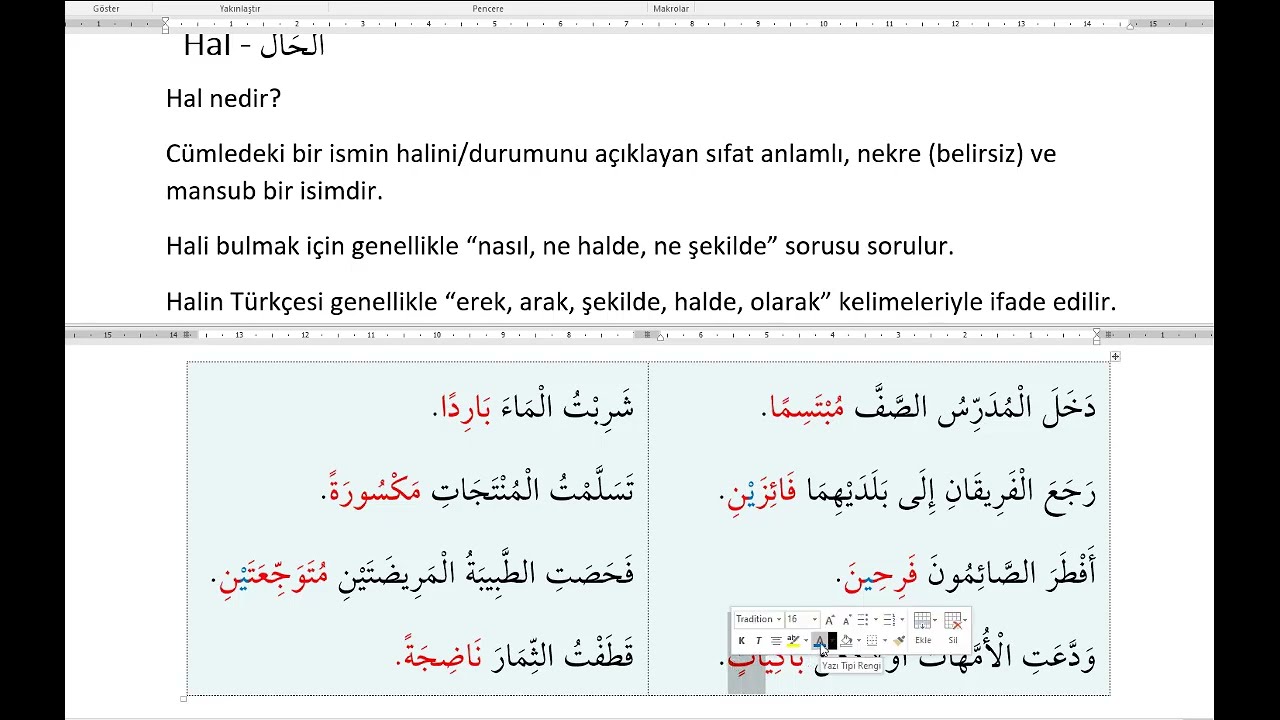1280x720 pixels.
Task: Open bullet list style dropdown arrow
Action: [x=876, y=620]
